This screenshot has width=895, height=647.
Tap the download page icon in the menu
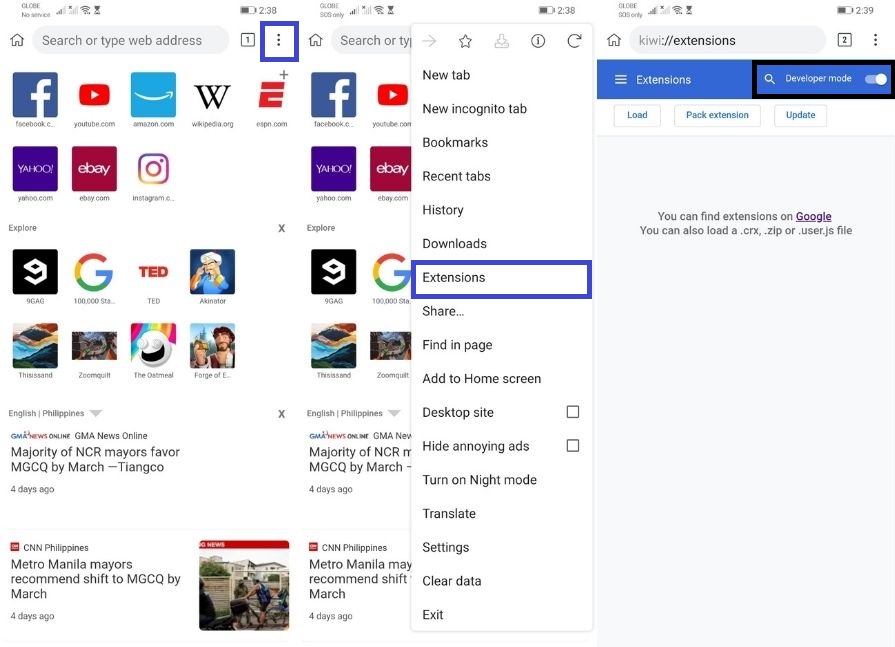[502, 41]
